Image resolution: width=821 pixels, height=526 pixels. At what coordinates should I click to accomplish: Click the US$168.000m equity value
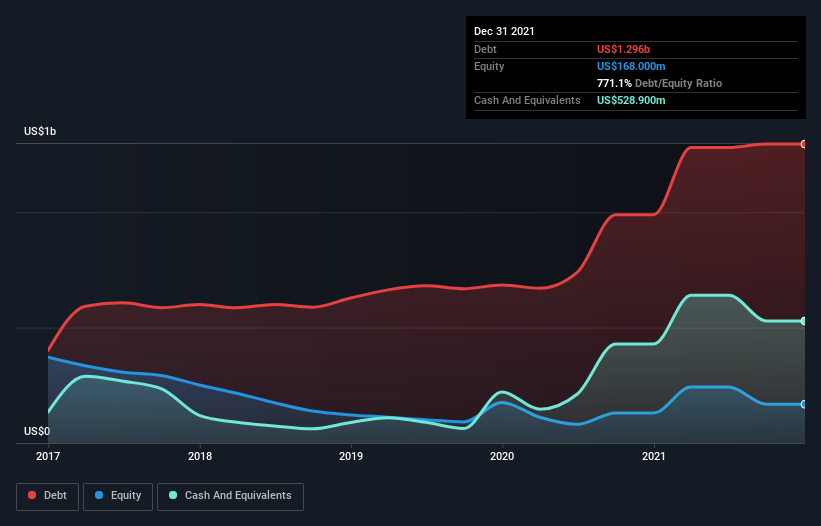click(631, 66)
